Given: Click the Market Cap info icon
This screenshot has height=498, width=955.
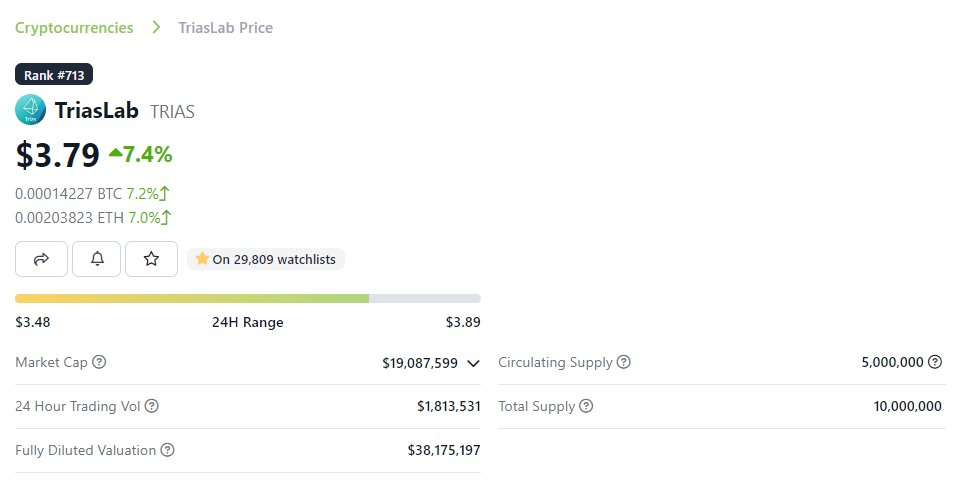Looking at the screenshot, I should pyautogui.click(x=99, y=362).
